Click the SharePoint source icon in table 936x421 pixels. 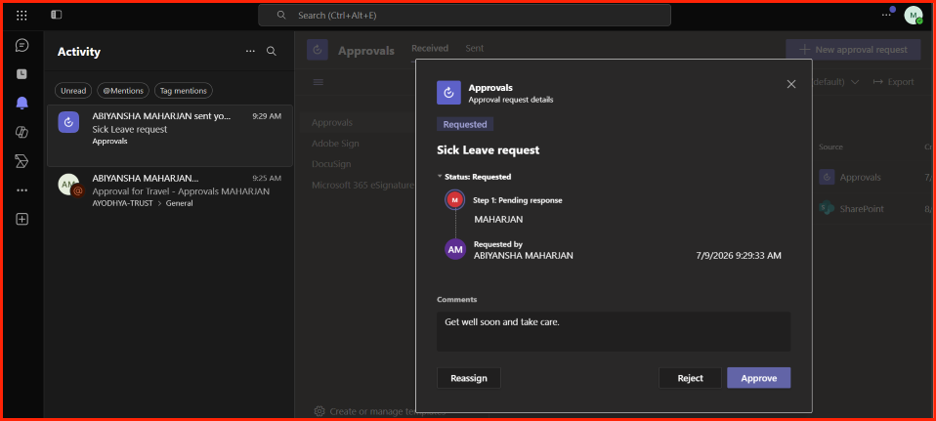pos(827,208)
